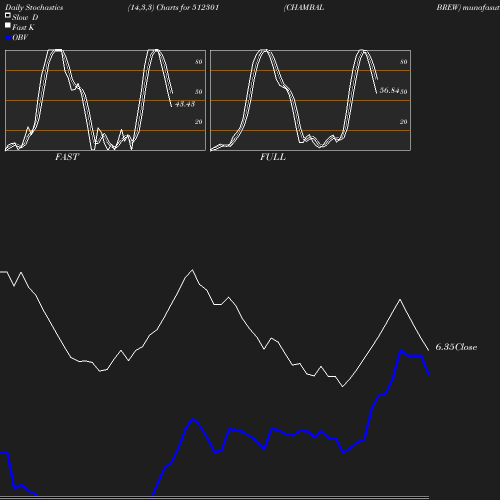Click the 'Slow D' legend label
Image resolution: width=500 pixels, height=500 pixels.
point(25,17)
